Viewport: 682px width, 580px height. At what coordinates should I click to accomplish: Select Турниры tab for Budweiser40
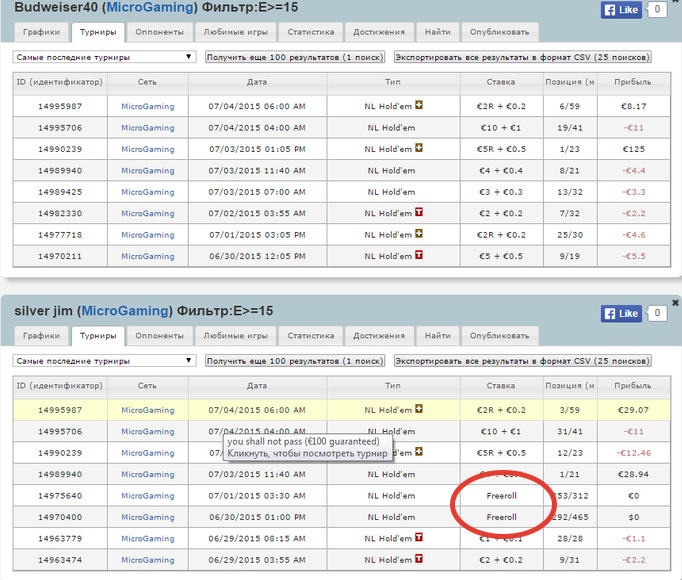tap(98, 32)
